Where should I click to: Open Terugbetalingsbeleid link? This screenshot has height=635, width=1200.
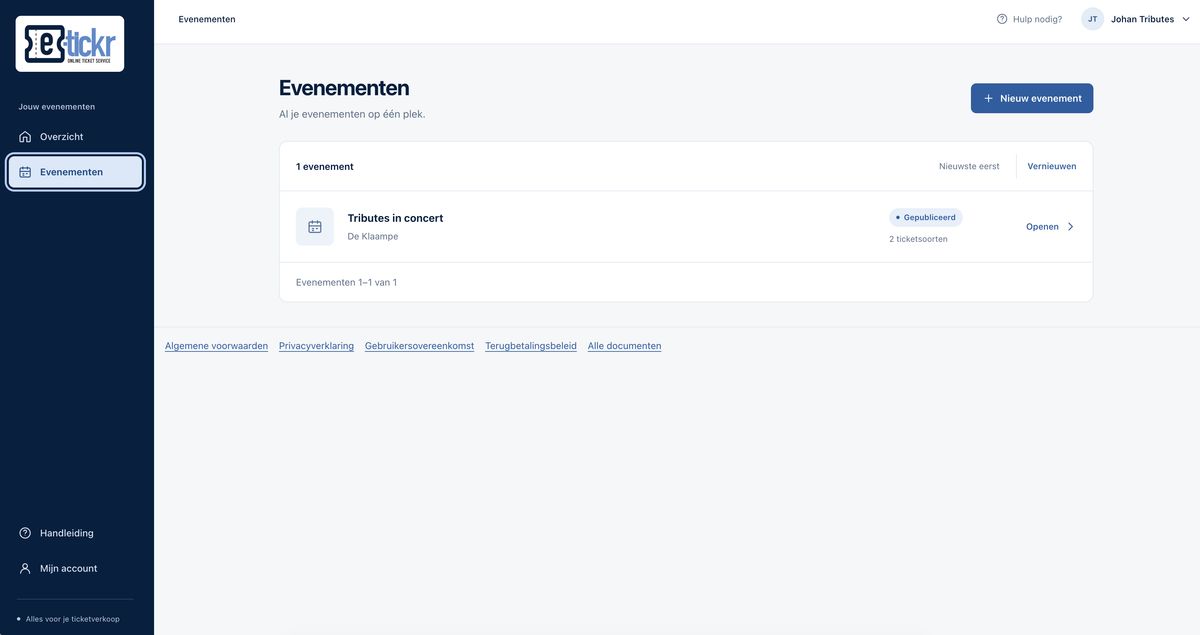[x=531, y=346]
